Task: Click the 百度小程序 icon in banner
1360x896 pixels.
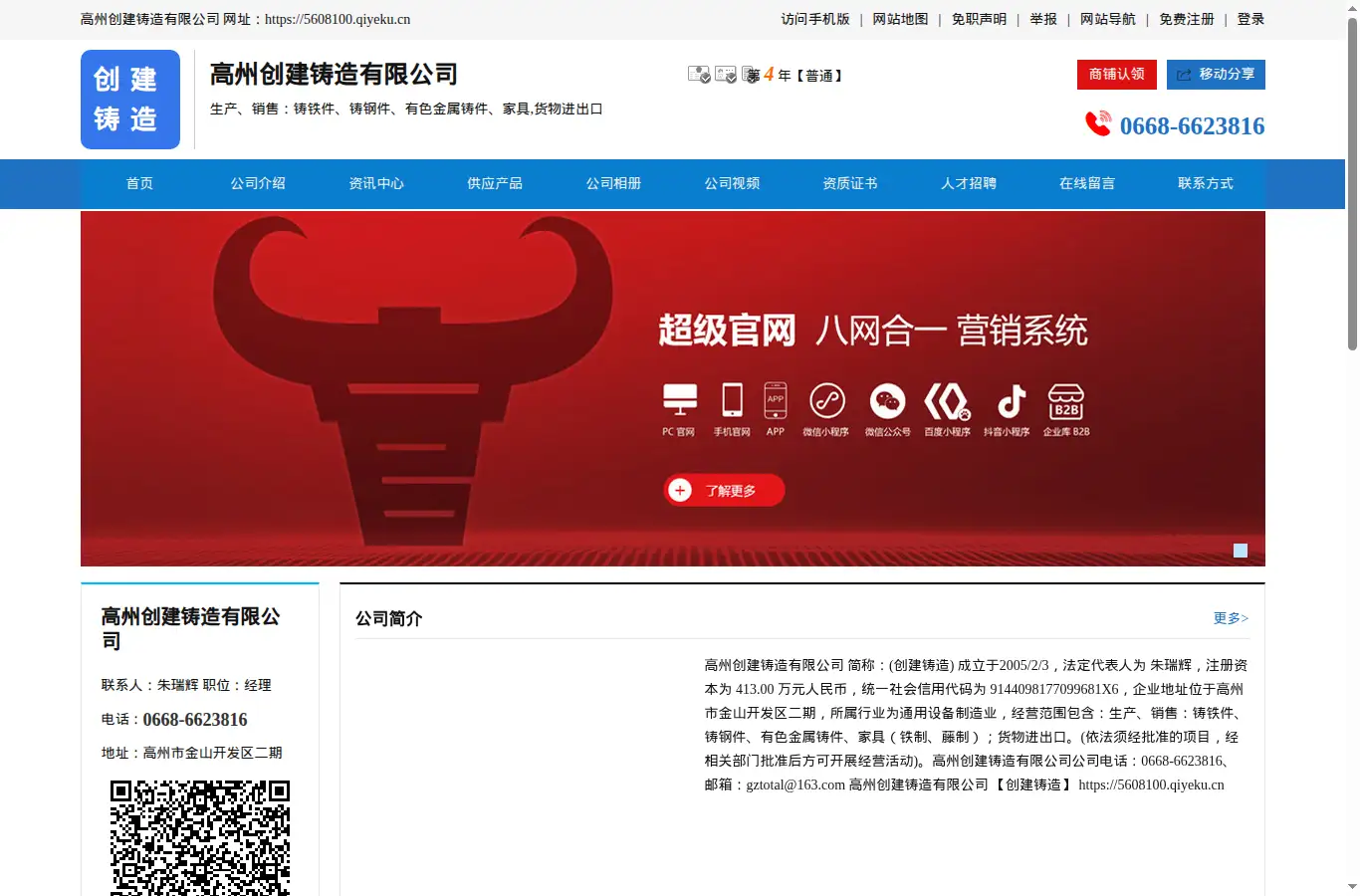Action: pyautogui.click(x=947, y=401)
